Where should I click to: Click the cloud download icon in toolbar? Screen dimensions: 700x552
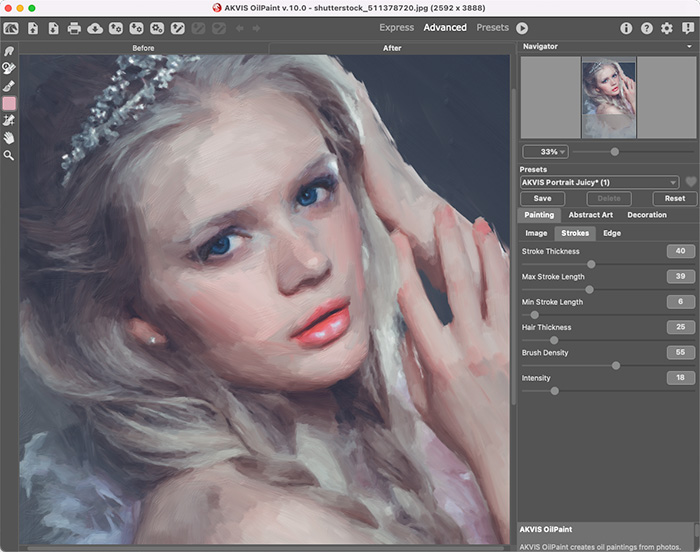pos(95,28)
